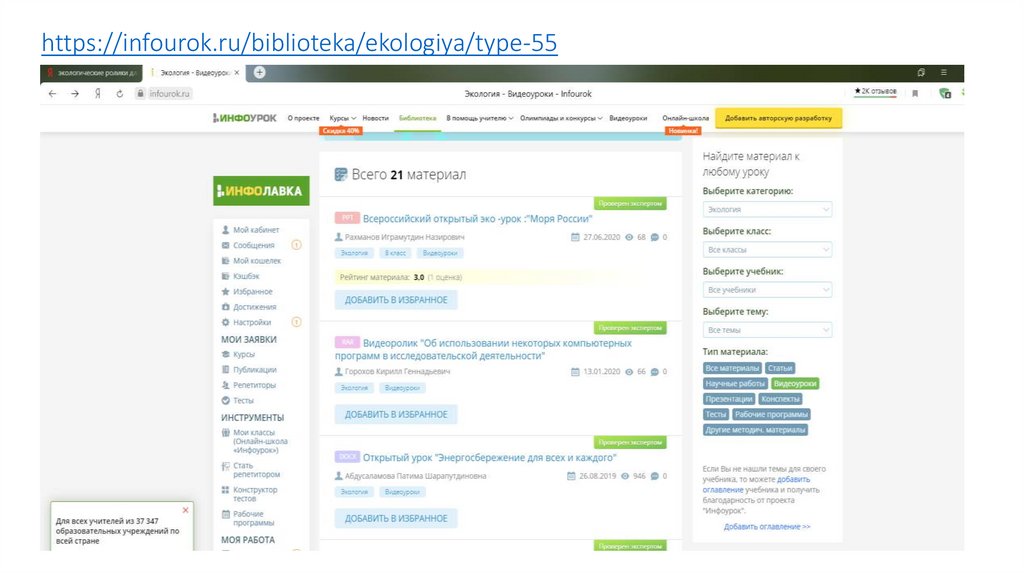Image resolution: width=1024 pixels, height=574 pixels.
Task: Add the Горохов video material to Избранное
Action: coord(396,414)
